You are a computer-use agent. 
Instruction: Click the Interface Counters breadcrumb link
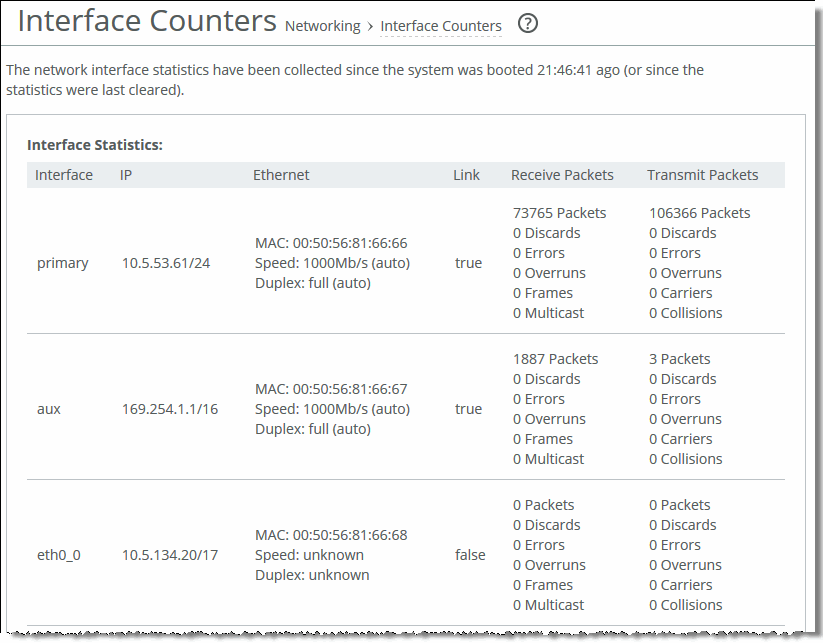pos(441,26)
